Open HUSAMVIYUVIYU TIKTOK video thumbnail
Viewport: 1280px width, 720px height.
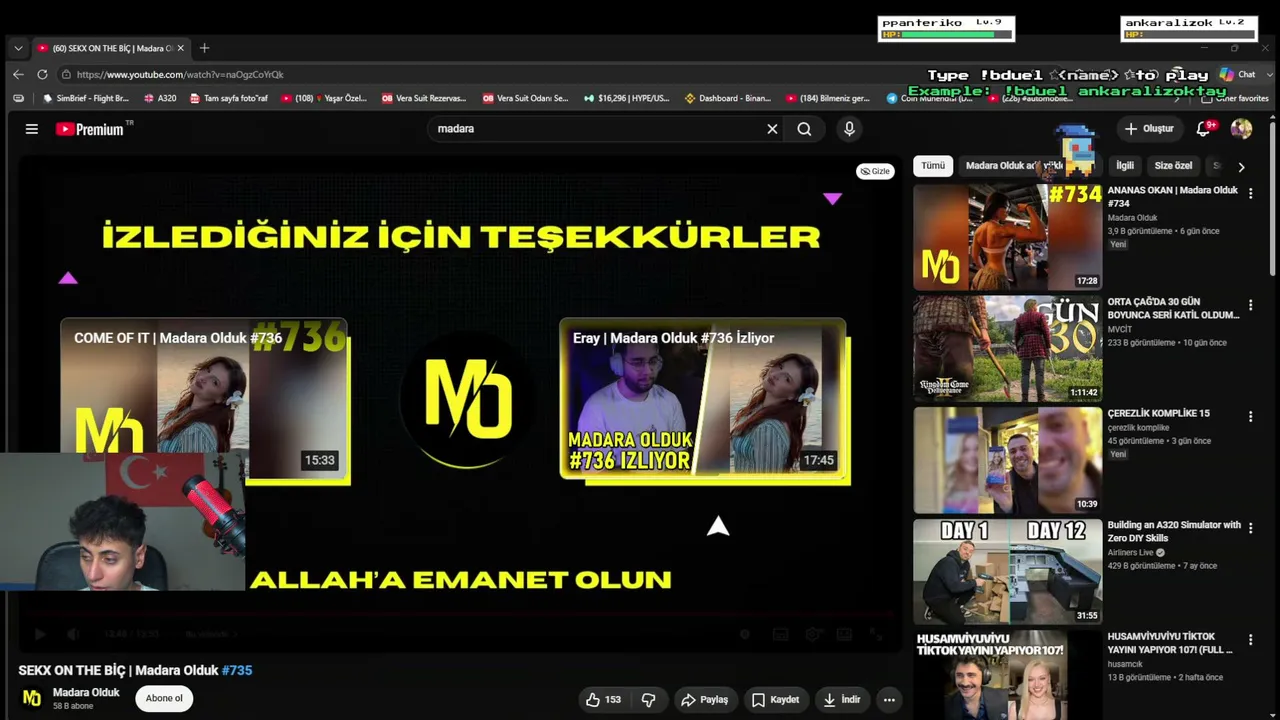tap(1008, 675)
